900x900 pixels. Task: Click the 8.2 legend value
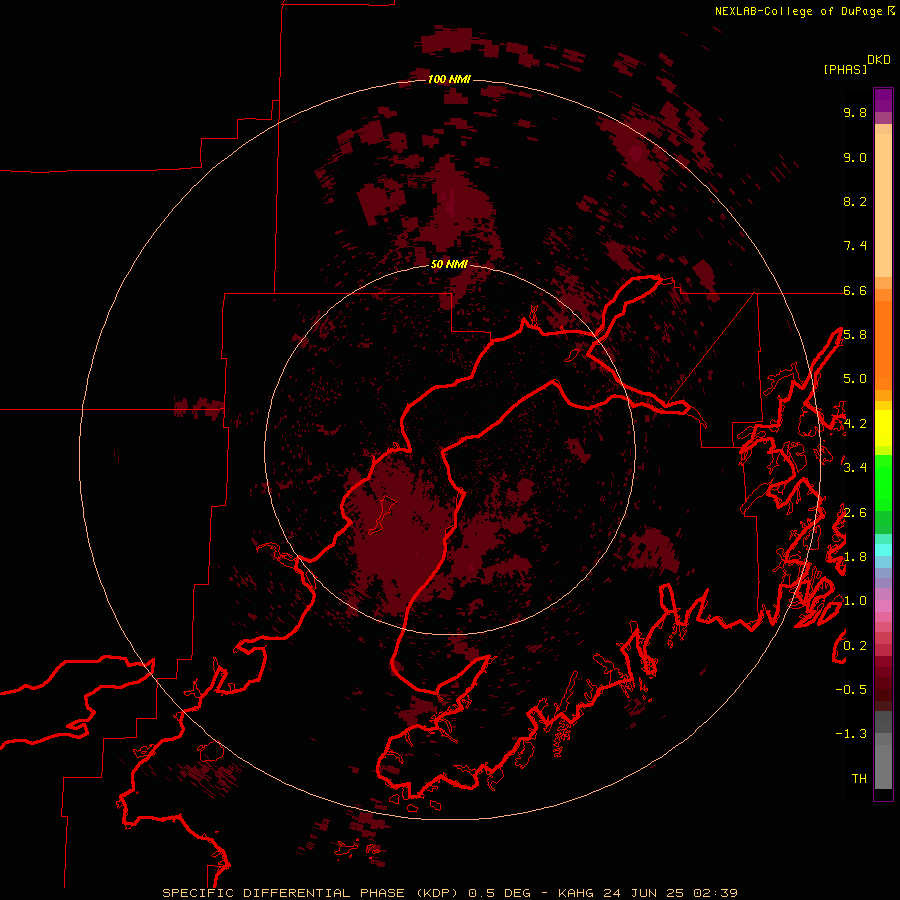855,201
